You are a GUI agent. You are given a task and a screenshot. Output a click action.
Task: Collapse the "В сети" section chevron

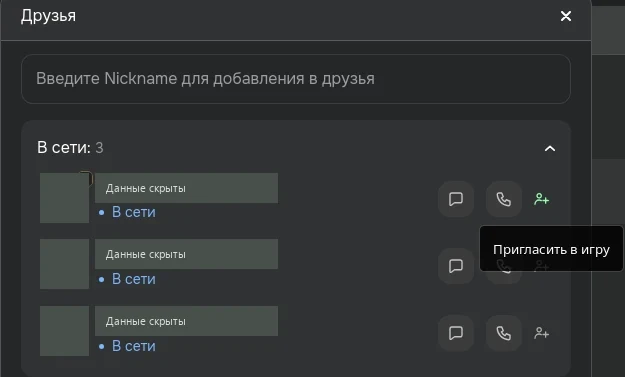click(550, 148)
